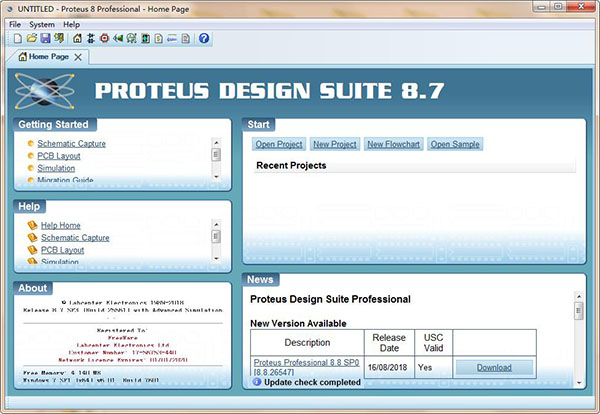
Task: Click Getting Started scrollbar up arrow
Action: (x=216, y=142)
